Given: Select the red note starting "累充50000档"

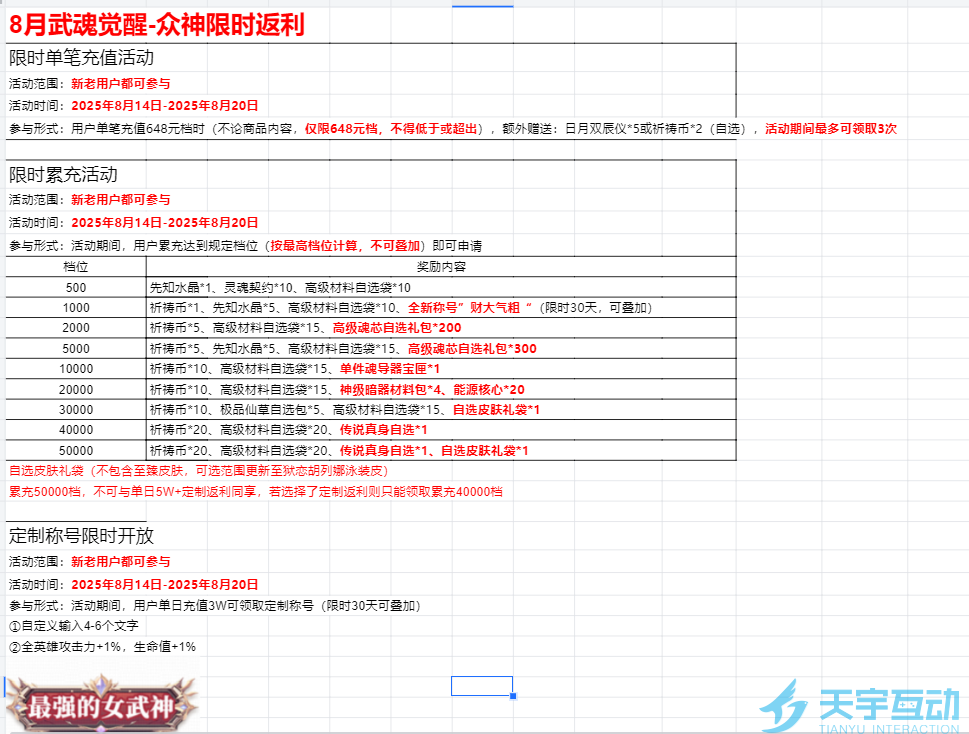Looking at the screenshot, I should (x=255, y=492).
